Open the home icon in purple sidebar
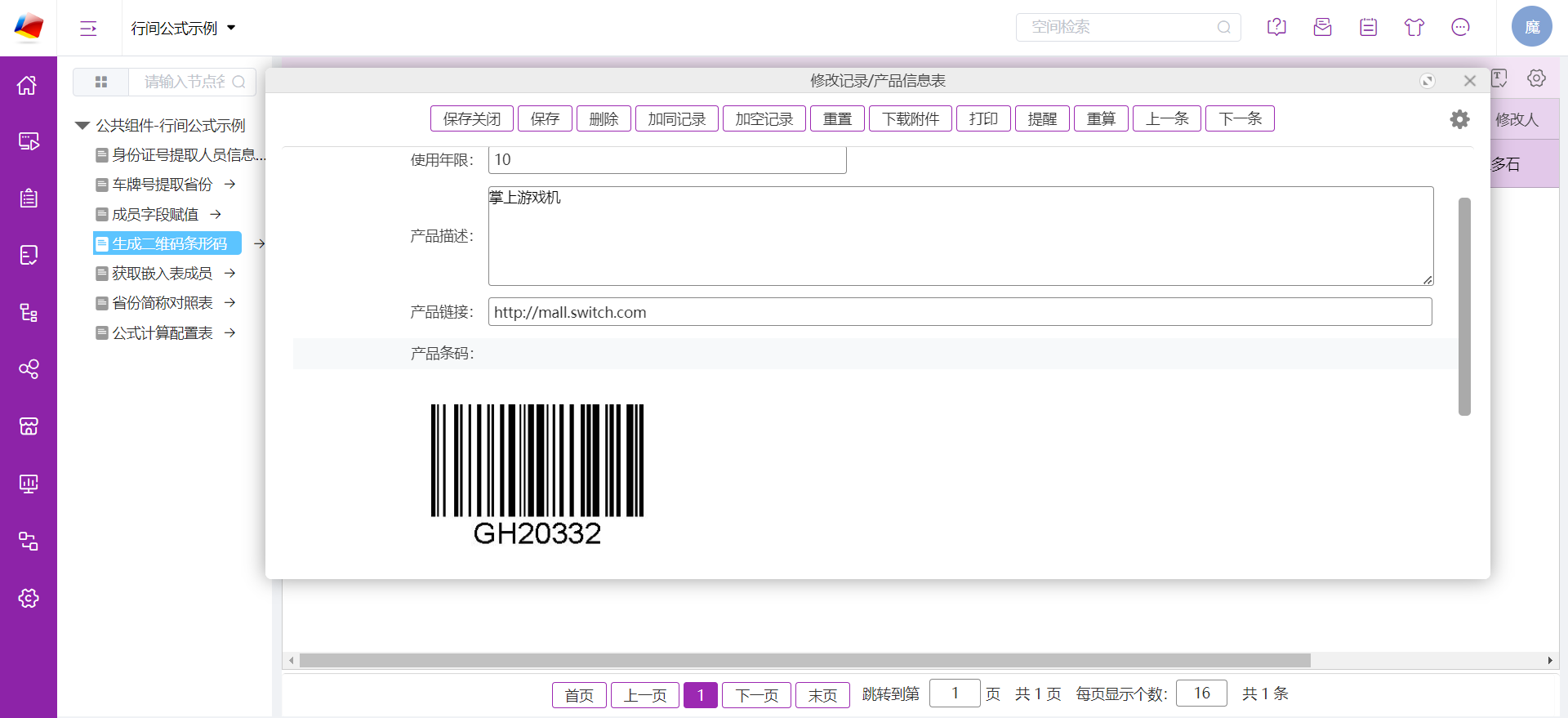 28,85
